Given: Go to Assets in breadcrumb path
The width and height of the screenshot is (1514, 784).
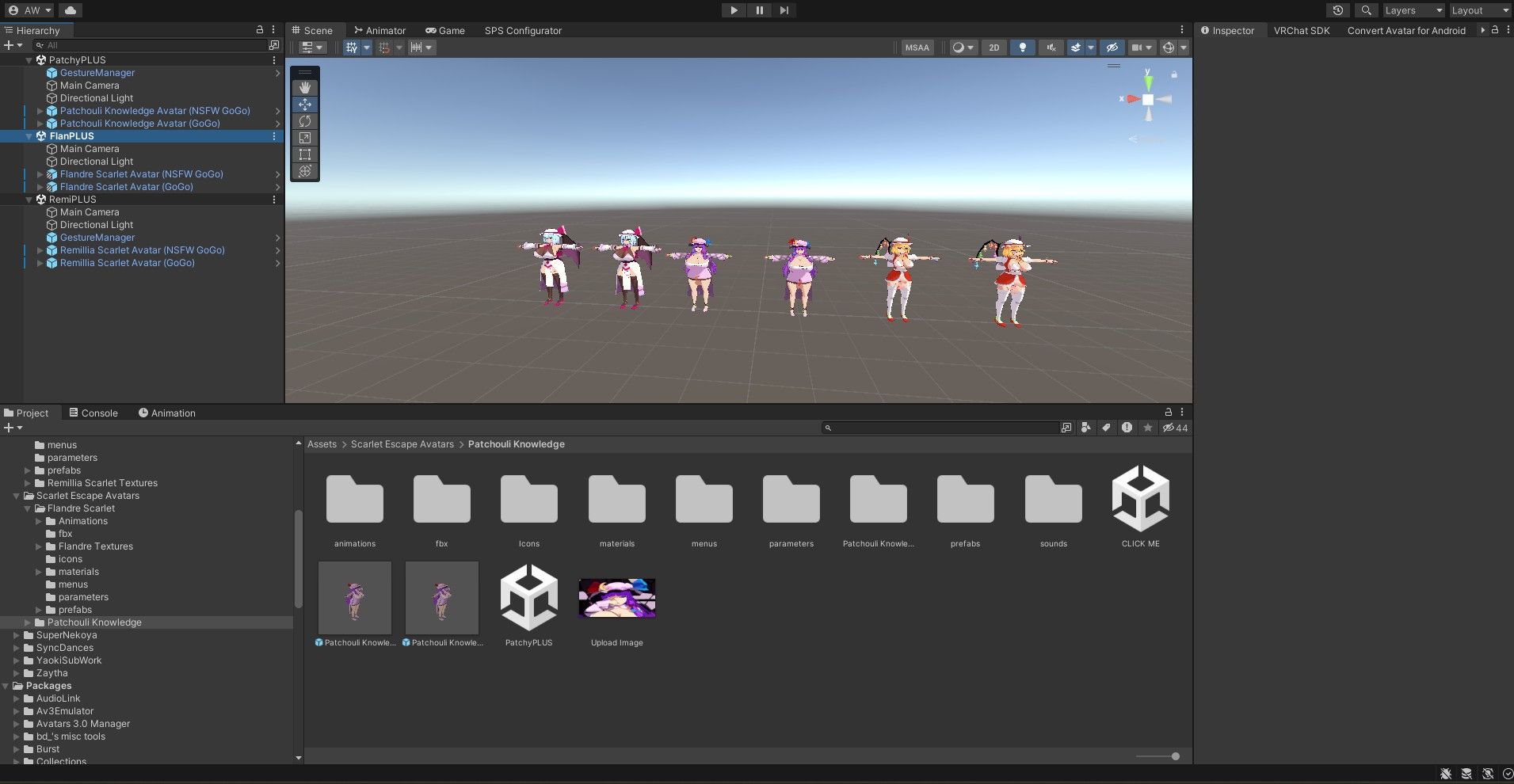Looking at the screenshot, I should pyautogui.click(x=322, y=444).
